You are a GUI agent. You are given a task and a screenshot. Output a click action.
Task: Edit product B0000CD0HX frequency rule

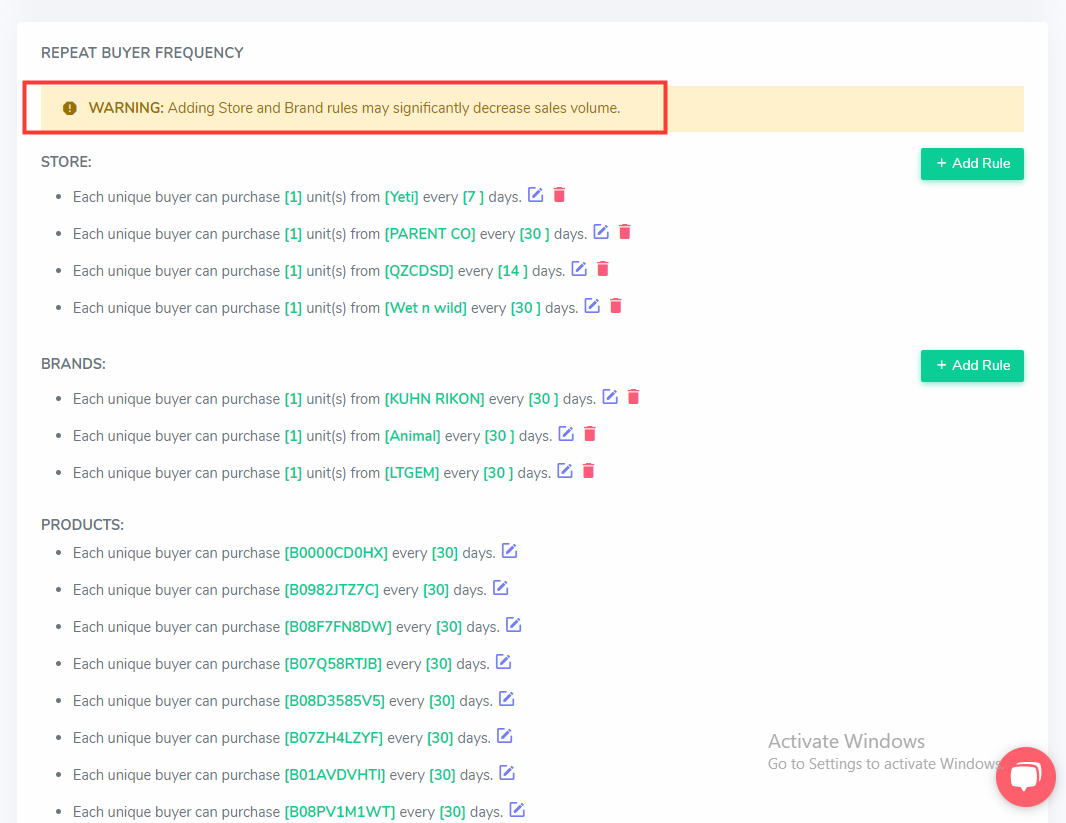(x=510, y=551)
